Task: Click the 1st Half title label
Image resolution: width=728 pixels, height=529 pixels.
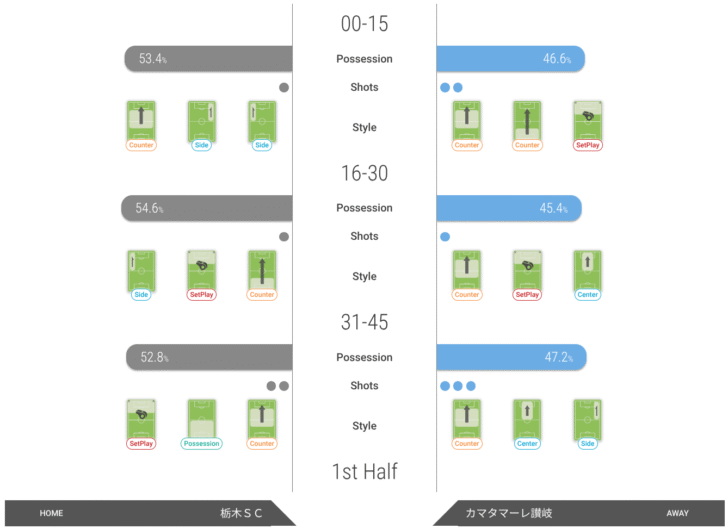Action: tap(364, 471)
